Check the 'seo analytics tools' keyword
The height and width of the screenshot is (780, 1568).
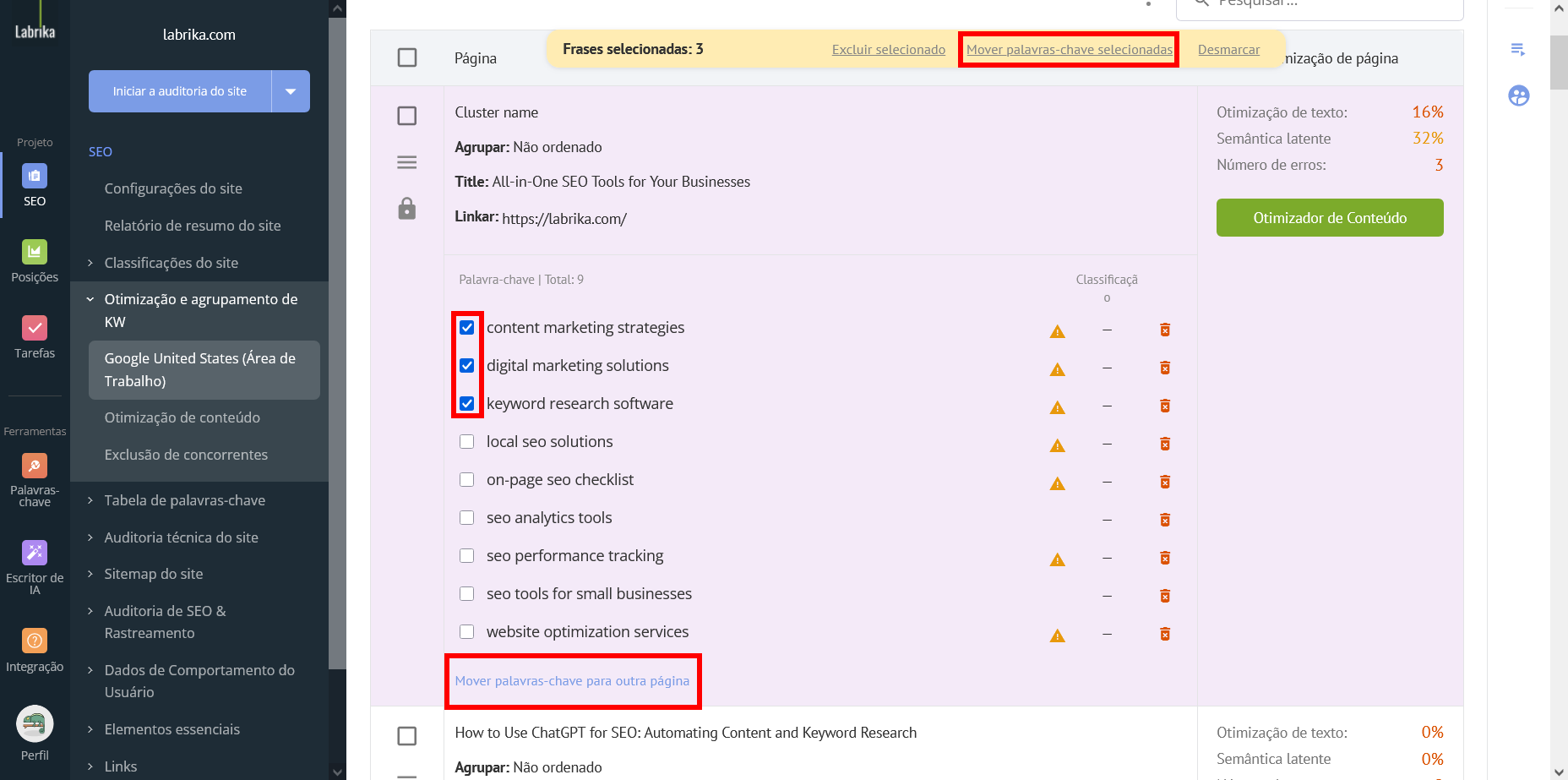(467, 518)
